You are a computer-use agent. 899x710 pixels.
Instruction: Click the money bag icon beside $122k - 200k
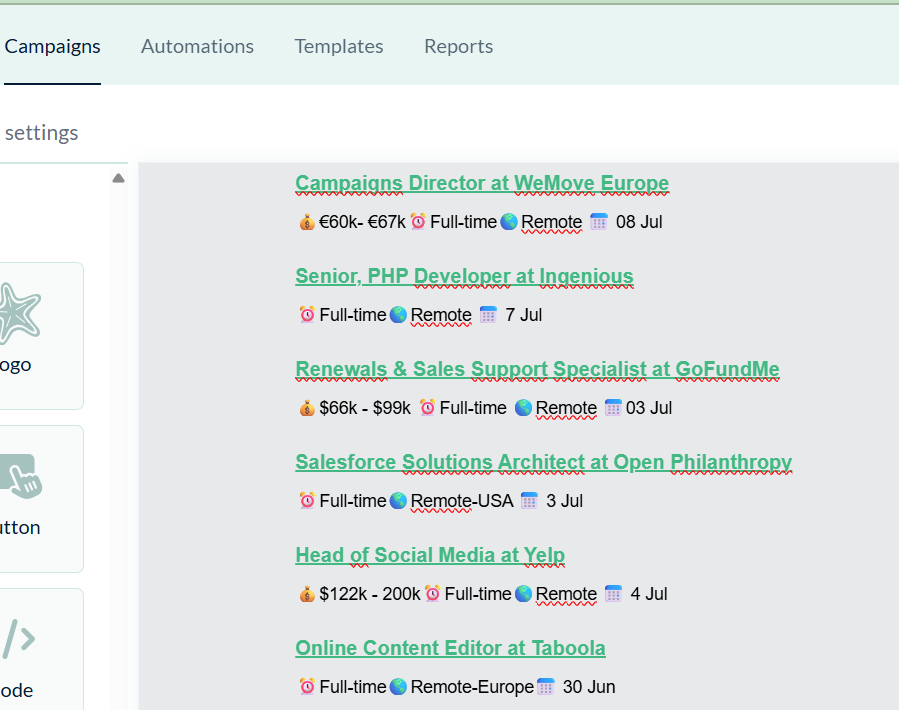(307, 594)
